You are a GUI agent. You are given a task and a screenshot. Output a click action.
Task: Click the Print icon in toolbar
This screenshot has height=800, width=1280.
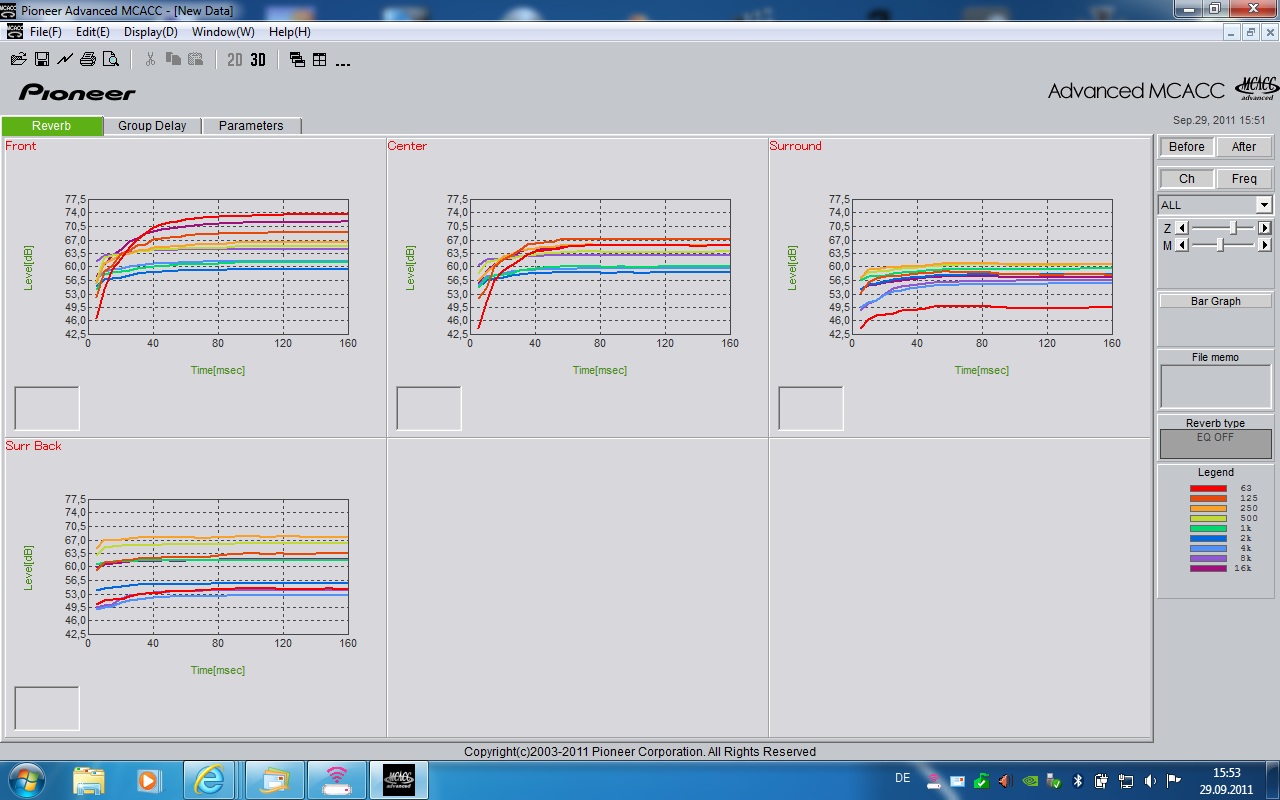[88, 60]
